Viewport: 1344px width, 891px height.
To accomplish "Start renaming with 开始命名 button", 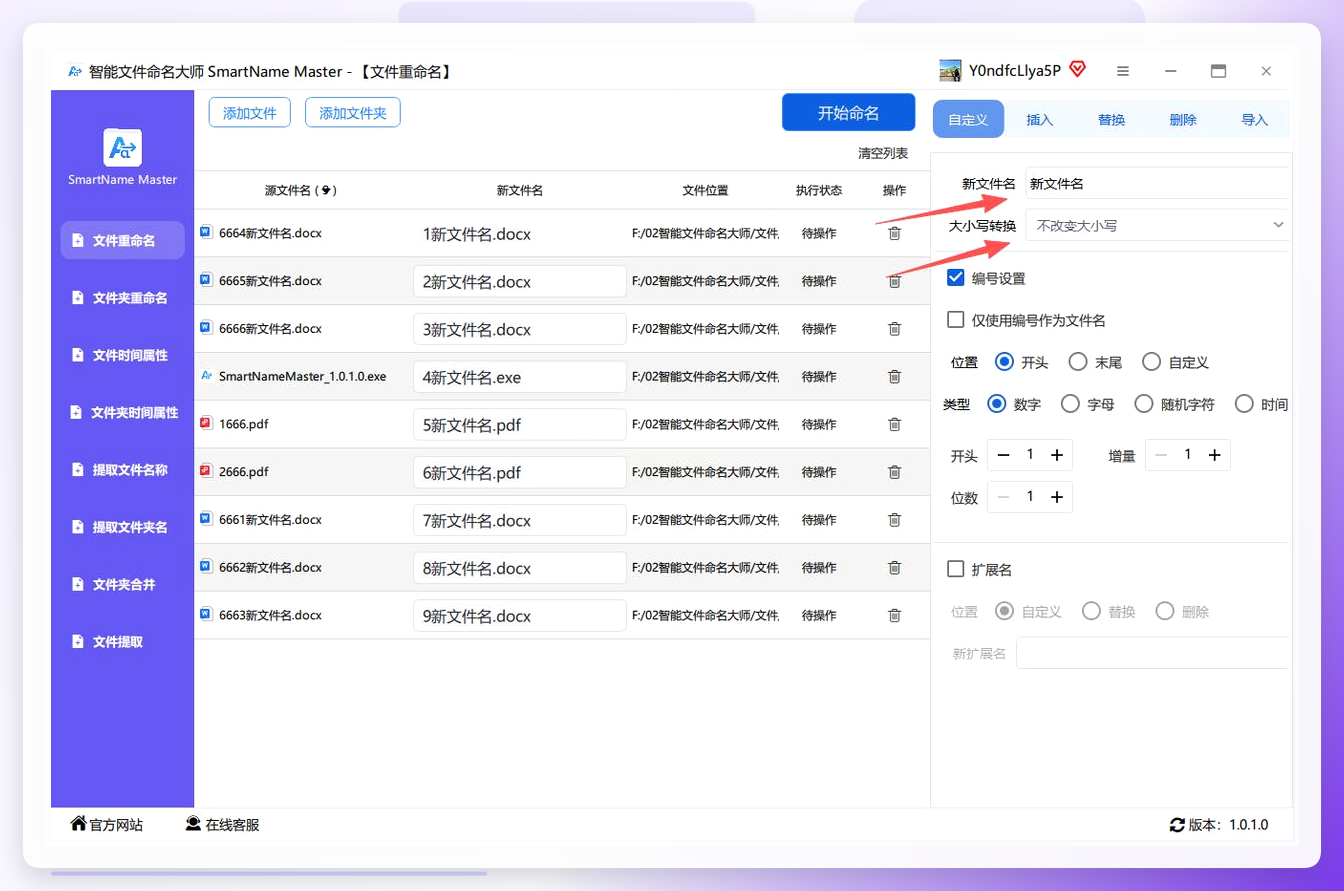I will (849, 112).
